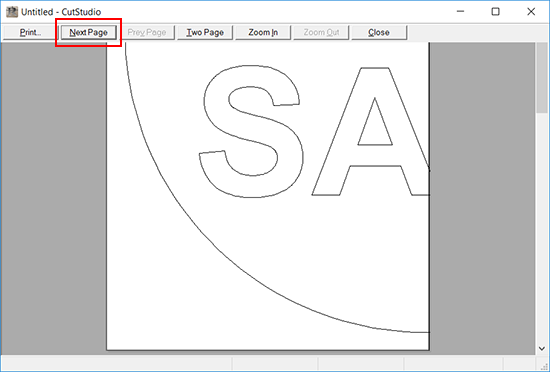Click the grayed-out Prev Page button

(147, 33)
